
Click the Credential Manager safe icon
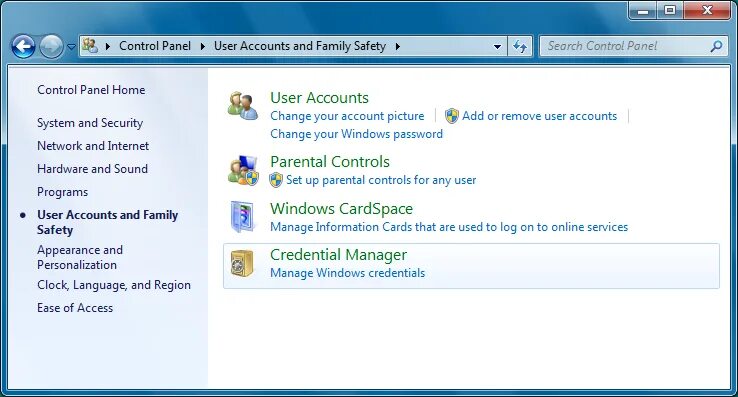[x=242, y=263]
